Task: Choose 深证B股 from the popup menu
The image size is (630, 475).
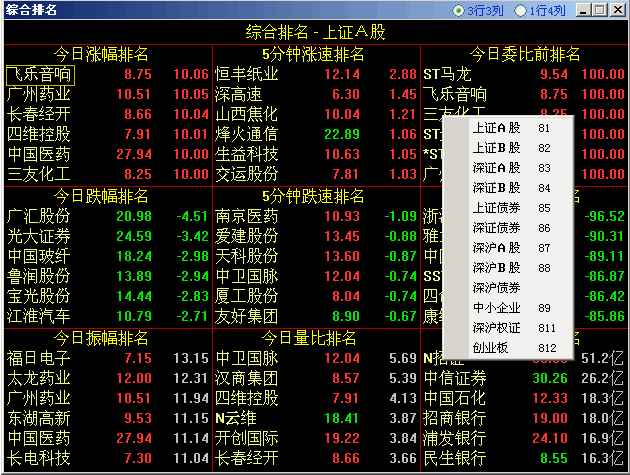Action: 508,188
